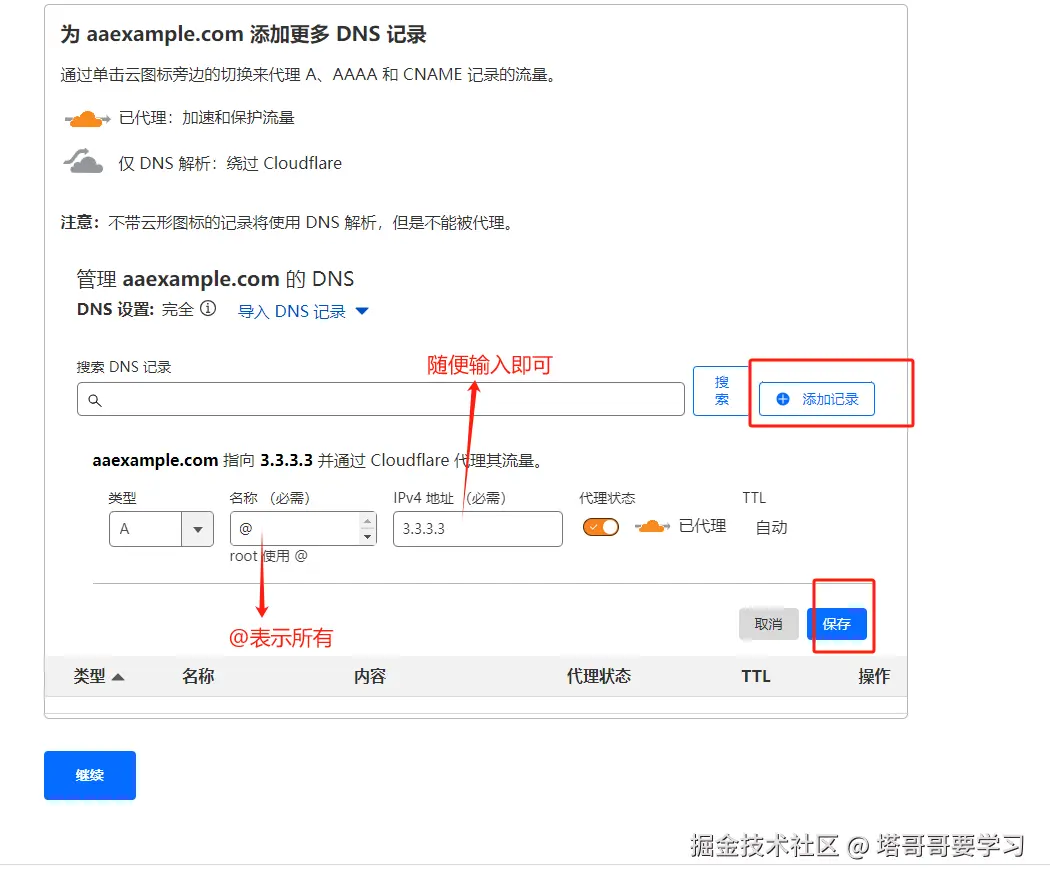Click the magnifier icon in the search field
The height and width of the screenshot is (884, 1050).
click(x=95, y=400)
